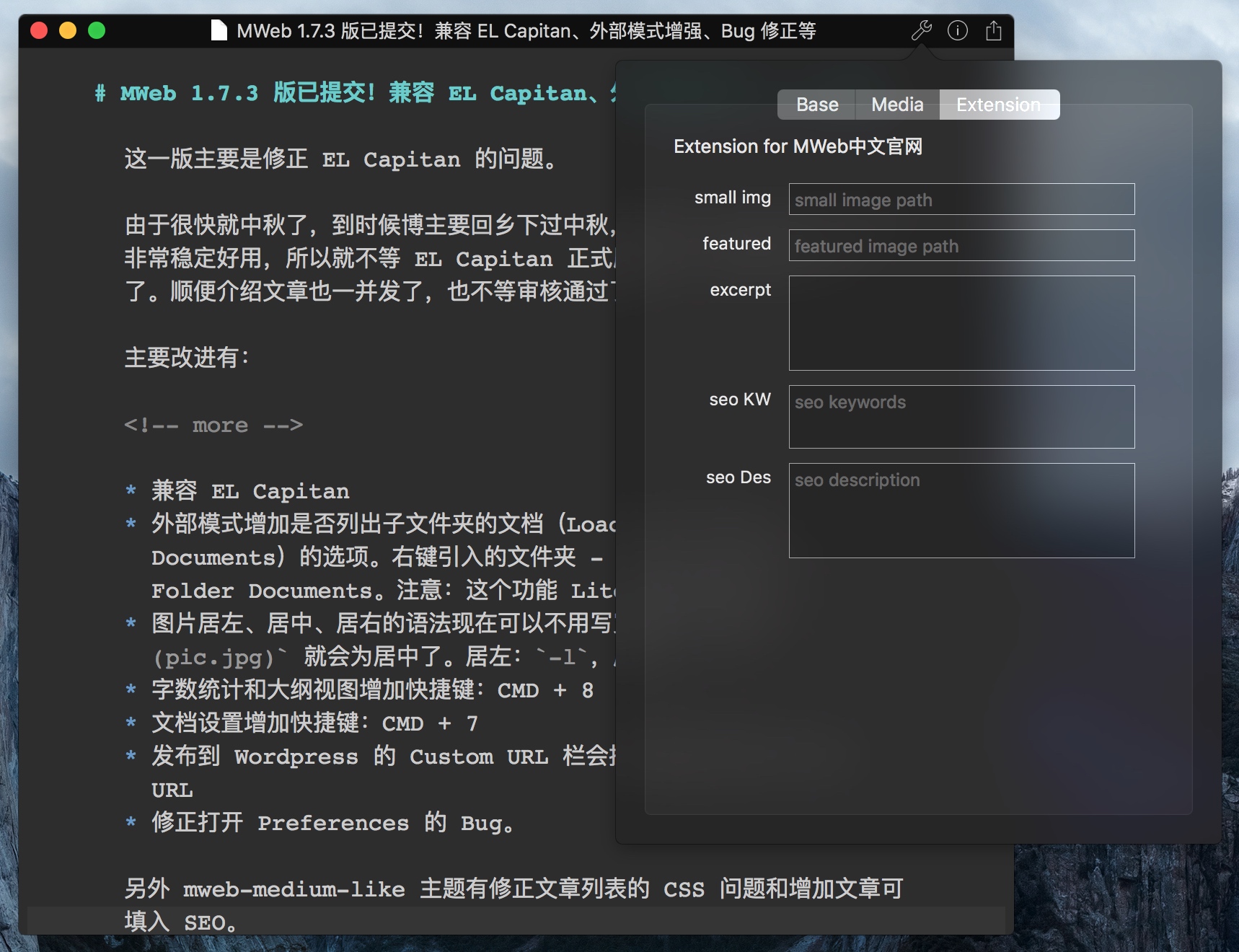The width and height of the screenshot is (1239, 952).
Task: Maximize the window with the green button
Action: click(97, 30)
